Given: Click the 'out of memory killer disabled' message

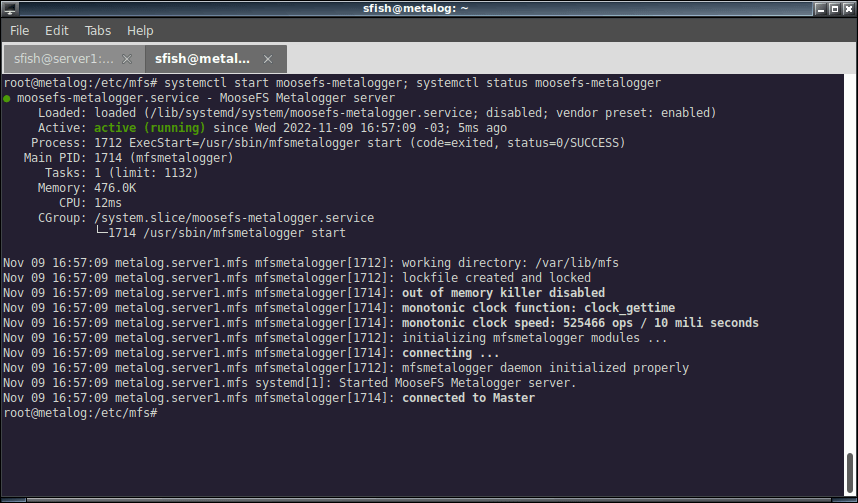Looking at the screenshot, I should click(503, 293).
